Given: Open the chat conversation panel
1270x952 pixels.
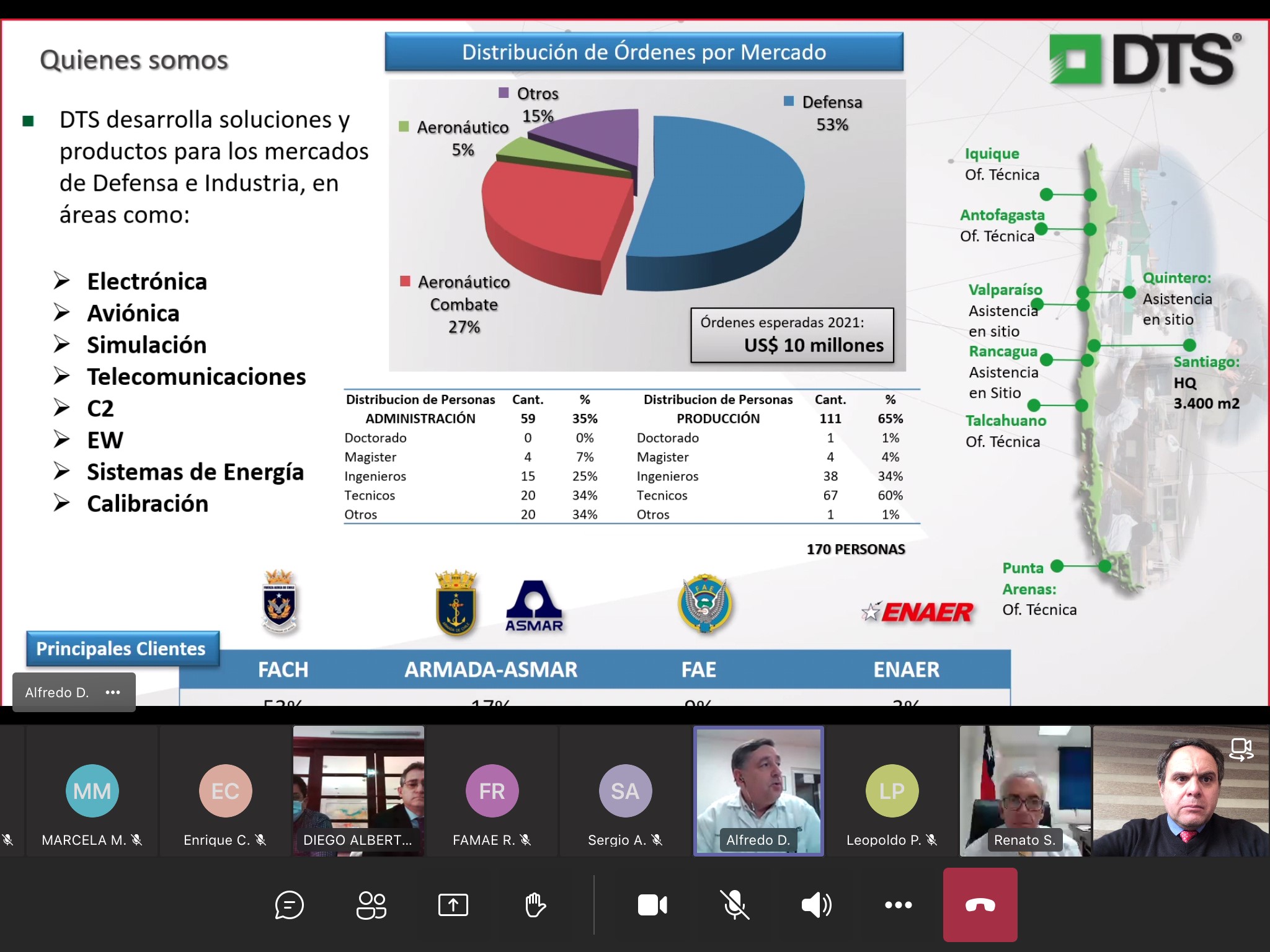Looking at the screenshot, I should [289, 905].
